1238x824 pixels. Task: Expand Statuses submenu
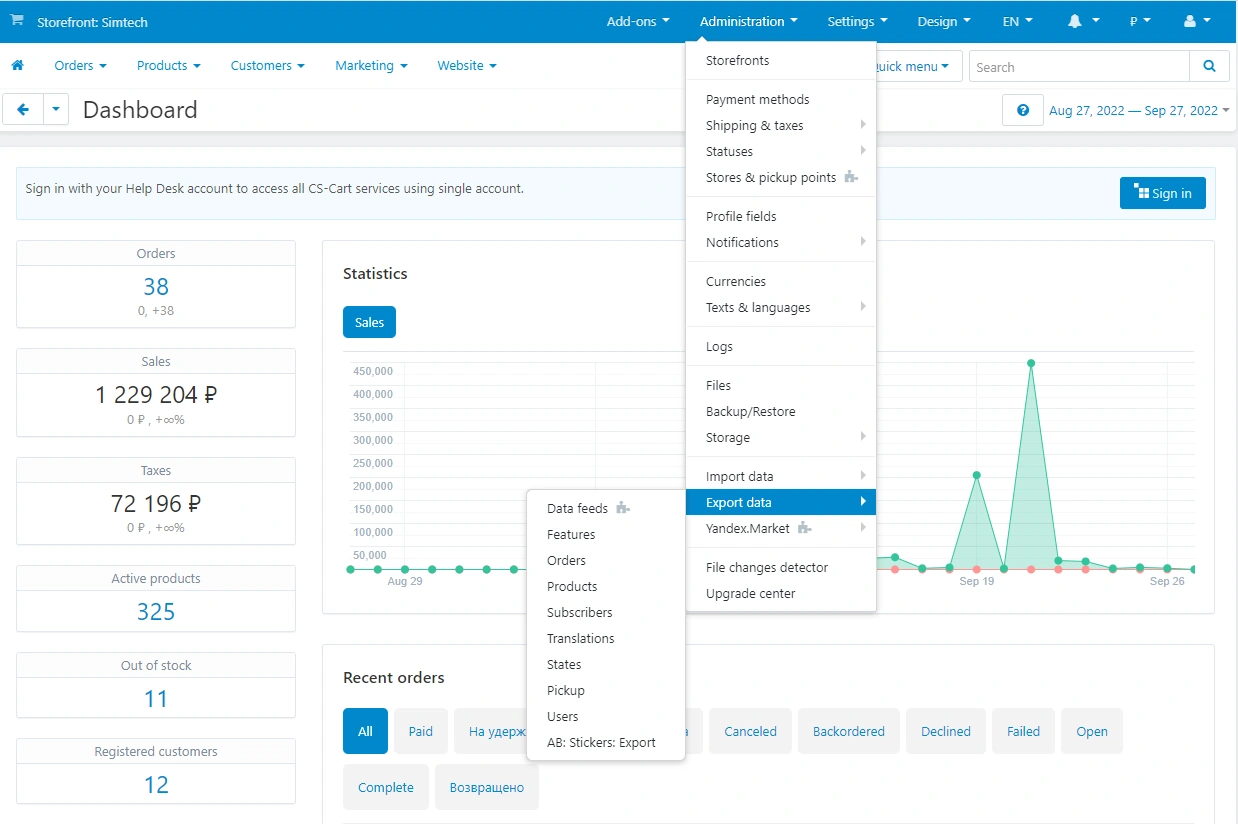(x=781, y=151)
